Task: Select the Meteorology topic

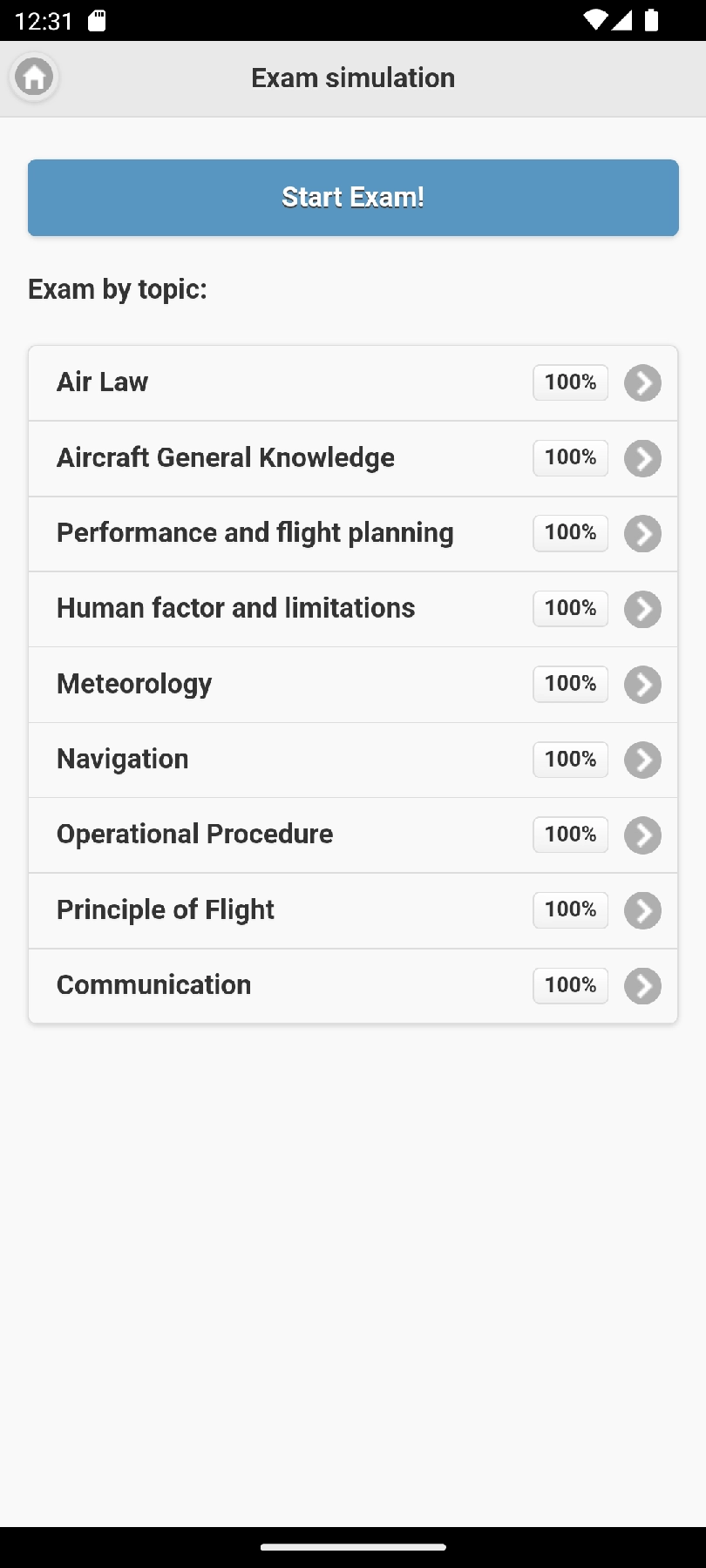Action: [134, 684]
